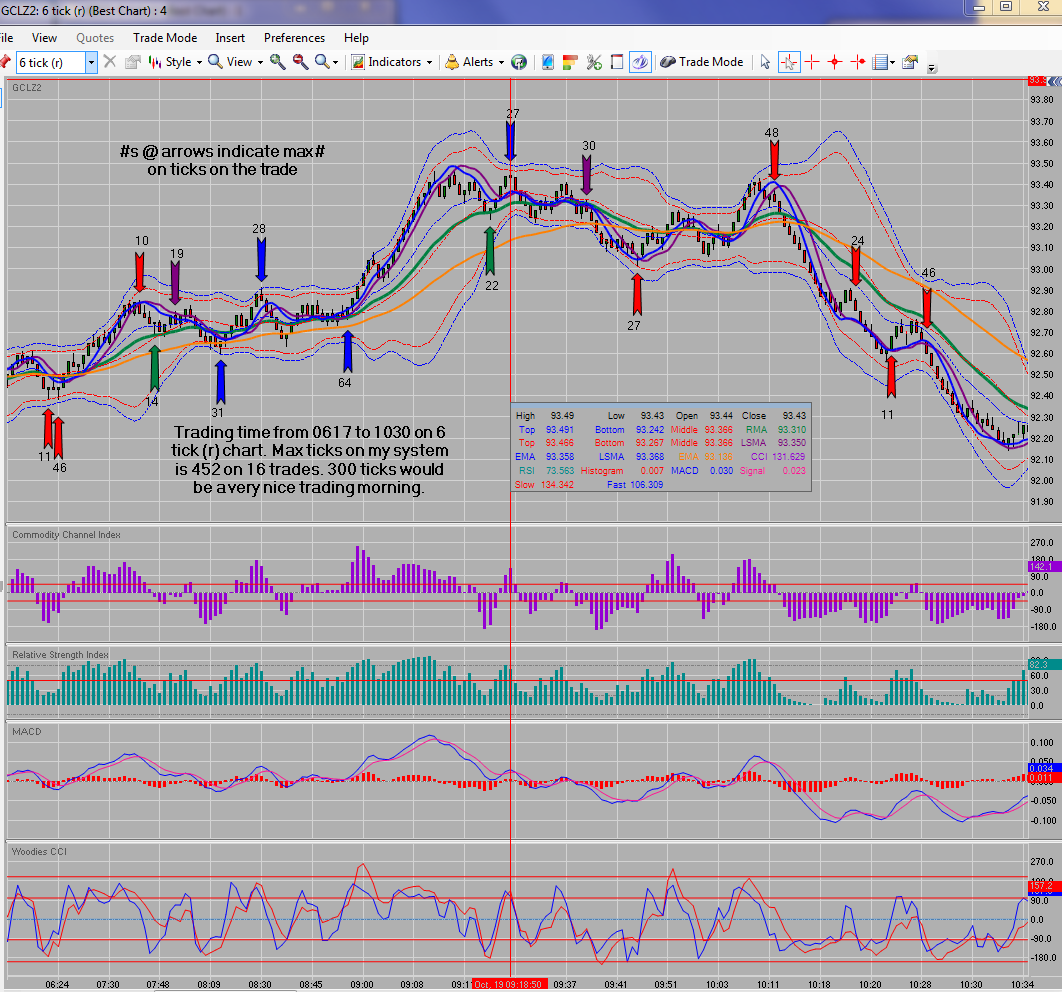1062x992 pixels.
Task: Click the Relative Strength Index panel label
Action: tap(60, 654)
